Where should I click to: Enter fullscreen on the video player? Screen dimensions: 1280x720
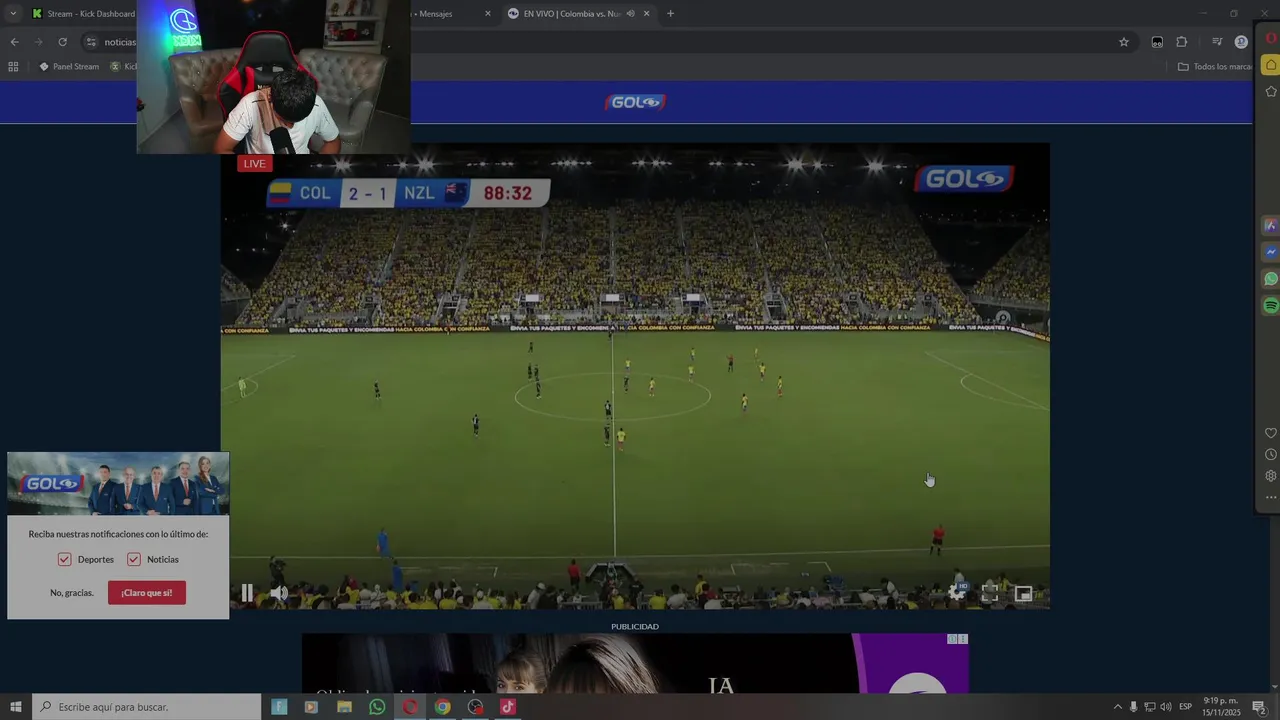pos(990,593)
